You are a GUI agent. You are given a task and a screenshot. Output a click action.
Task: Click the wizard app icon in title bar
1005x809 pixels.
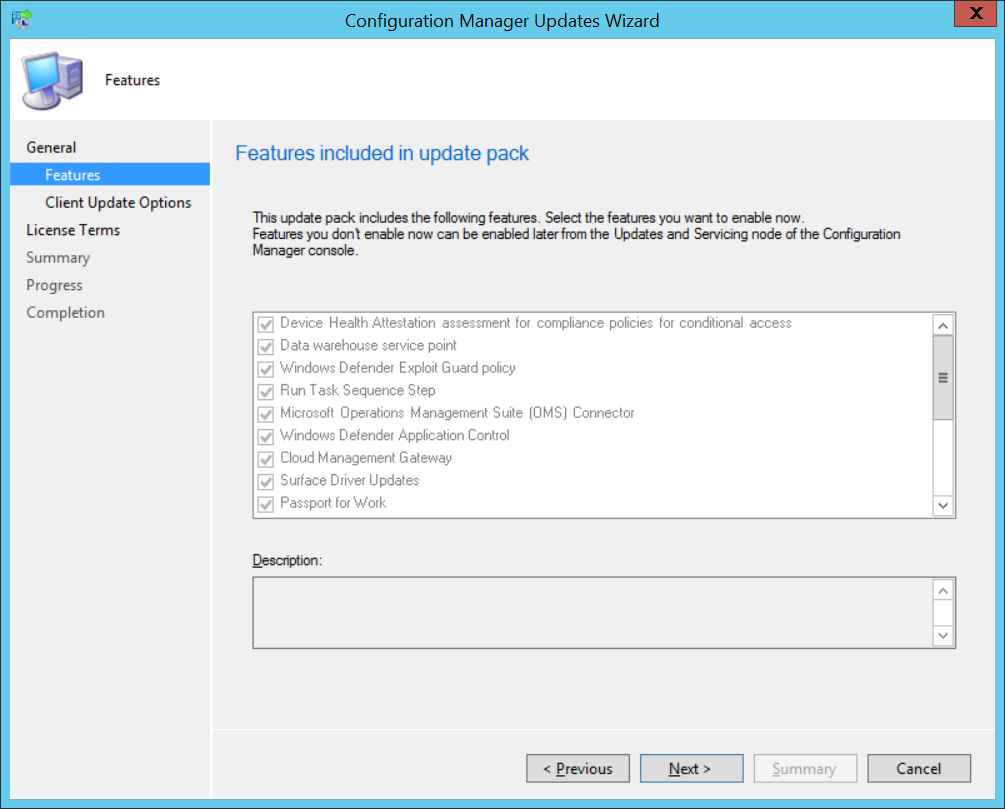(x=21, y=19)
